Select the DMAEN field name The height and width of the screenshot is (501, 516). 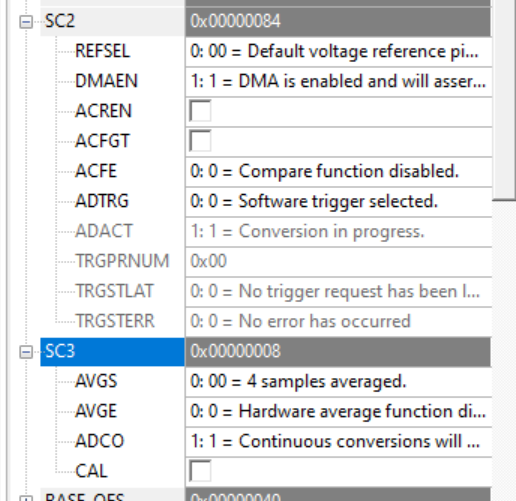(x=106, y=81)
